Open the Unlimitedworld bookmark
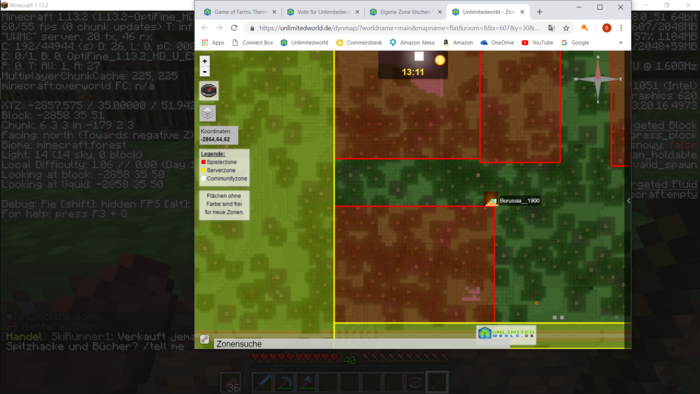The height and width of the screenshot is (394, 700). [x=304, y=43]
